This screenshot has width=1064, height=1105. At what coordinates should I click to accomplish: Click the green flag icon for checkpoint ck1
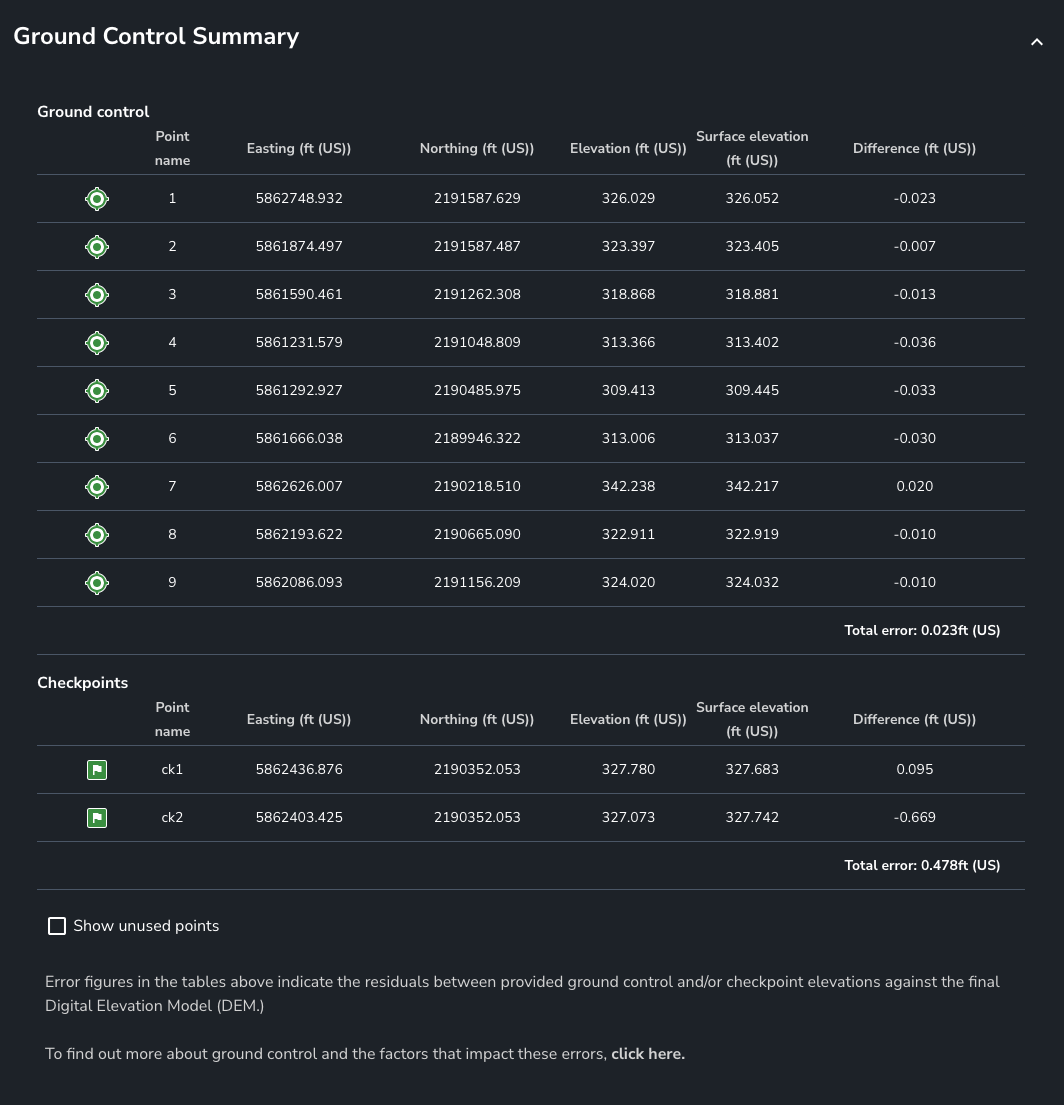97,770
